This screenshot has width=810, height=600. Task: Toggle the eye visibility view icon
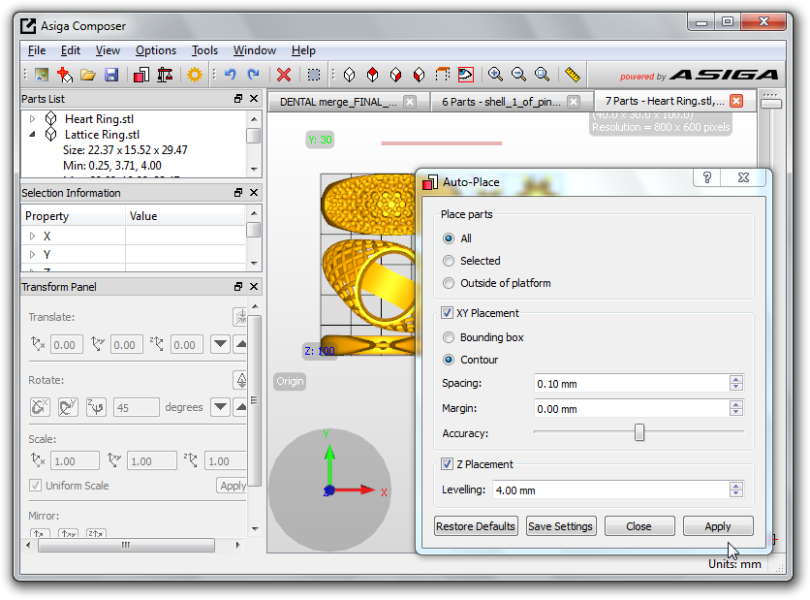pyautogui.click(x=465, y=75)
